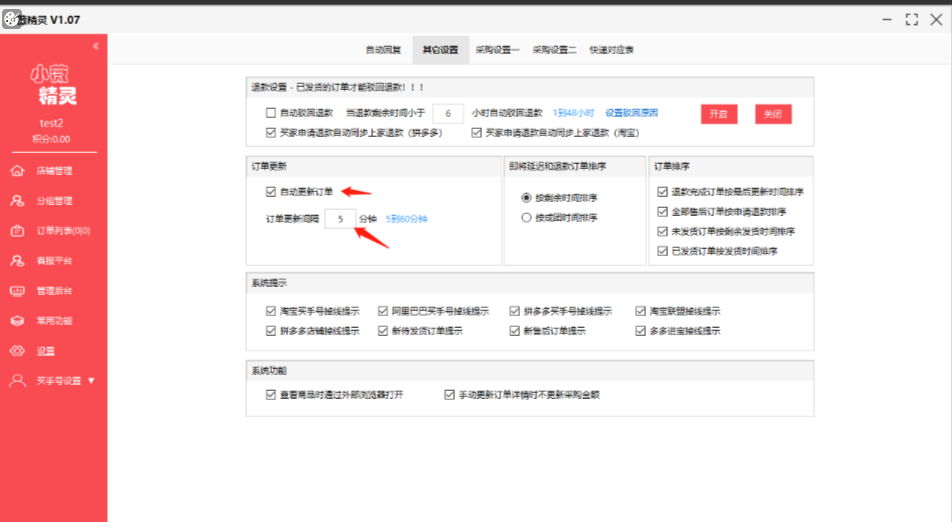This screenshot has height=522, width=952.
Task: Toggle the 淘宝买手号掉线提示 checkbox
Action: coord(271,311)
